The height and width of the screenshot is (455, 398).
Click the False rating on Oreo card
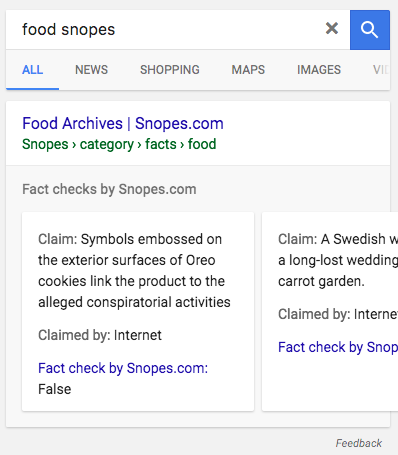[55, 389]
